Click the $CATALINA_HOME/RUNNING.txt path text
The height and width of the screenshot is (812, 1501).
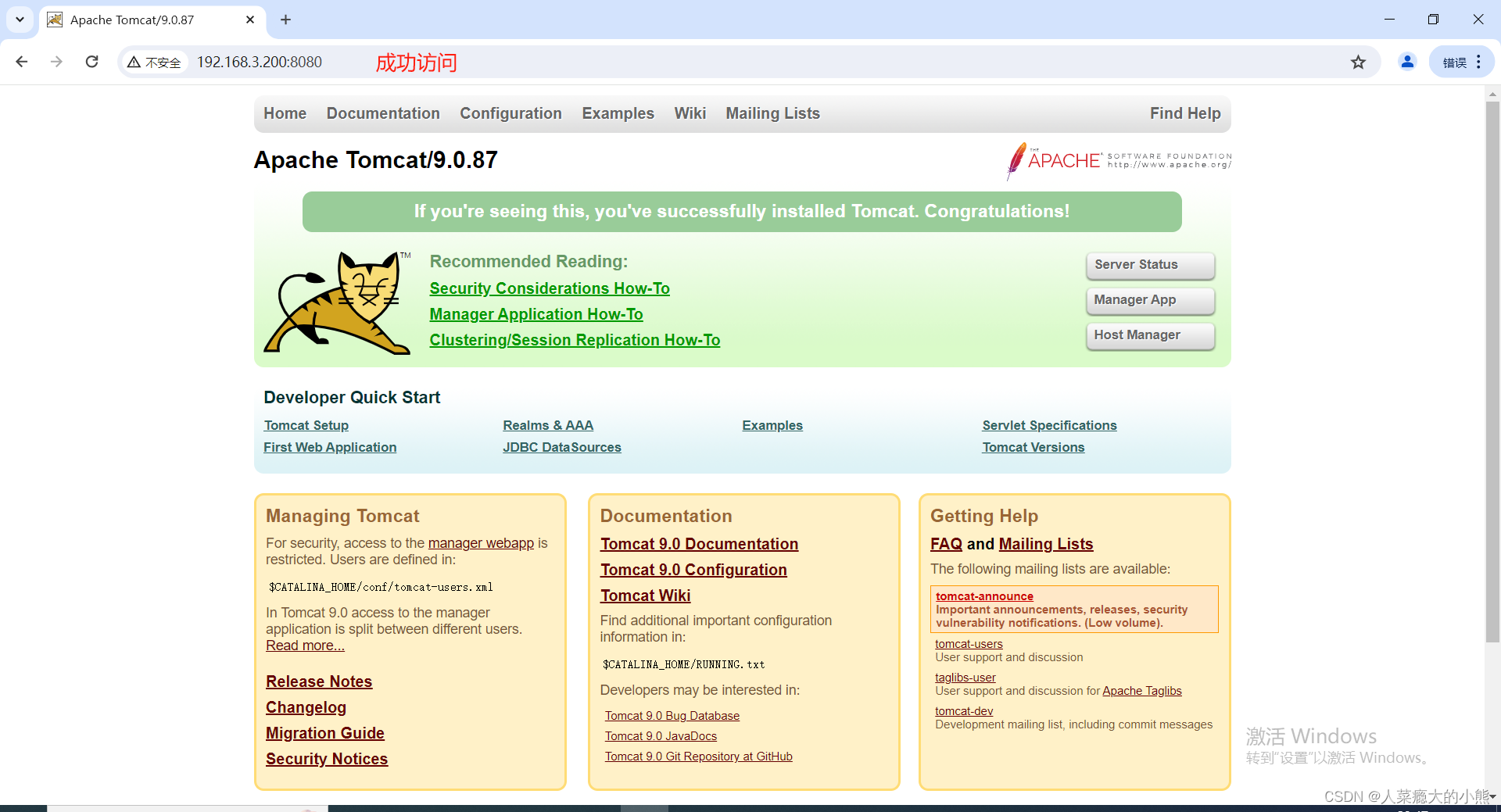coord(684,664)
